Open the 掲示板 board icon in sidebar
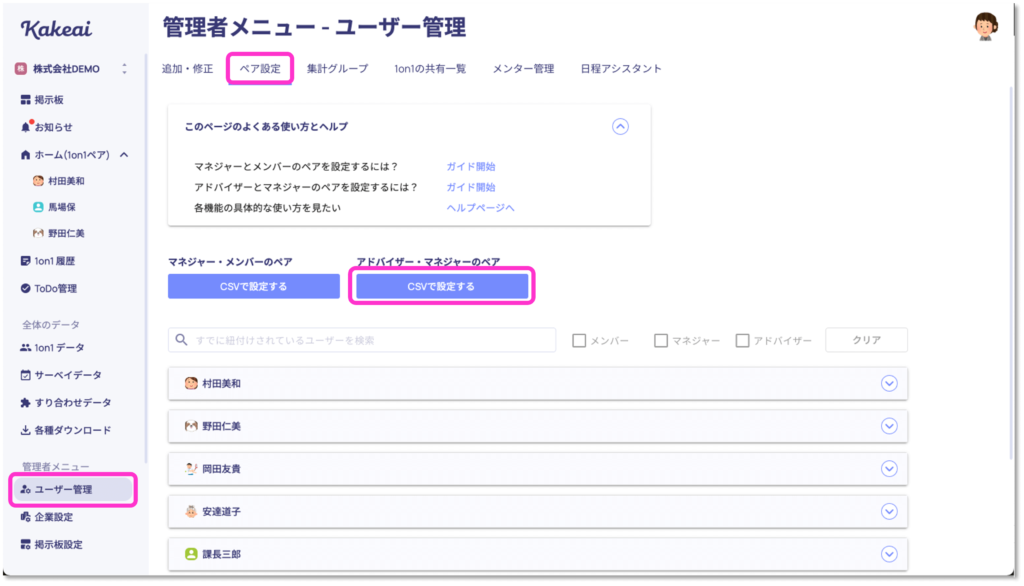This screenshot has width=1024, height=586. pos(25,100)
